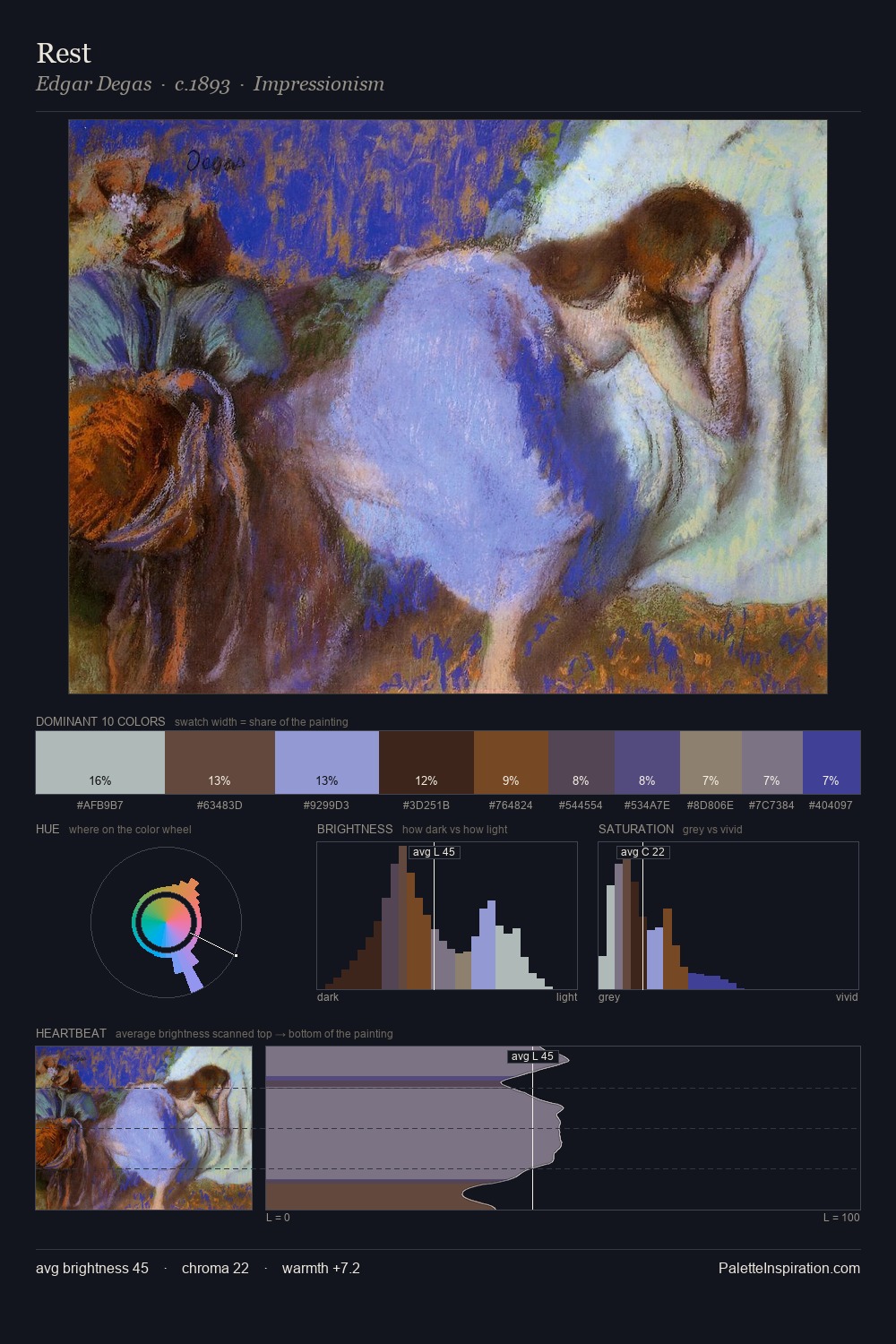Pick the #9299D3 lavender swatch
Image resolution: width=896 pixels, height=1344 pixels.
click(x=327, y=762)
